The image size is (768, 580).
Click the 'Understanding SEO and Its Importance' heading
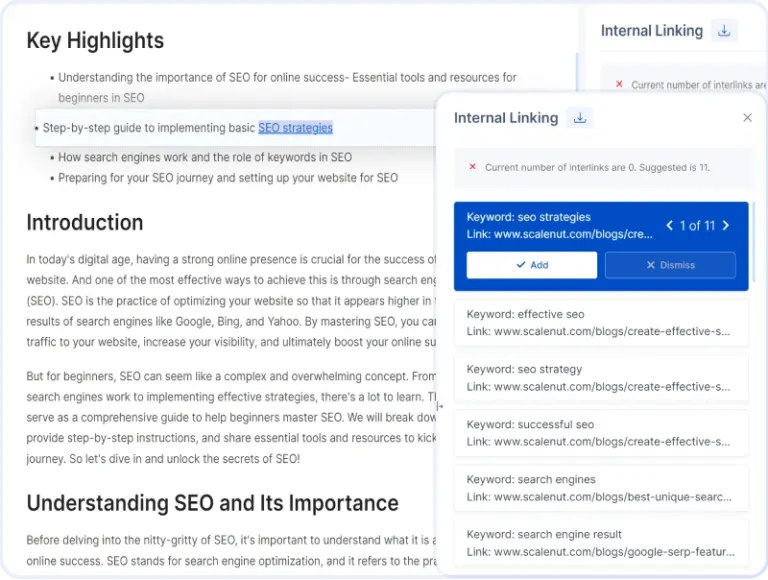coord(212,503)
